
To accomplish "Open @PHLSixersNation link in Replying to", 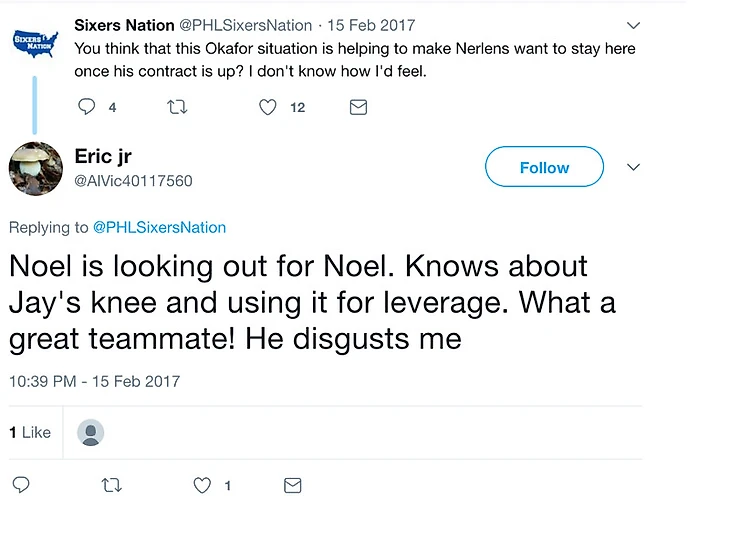I will click(160, 227).
